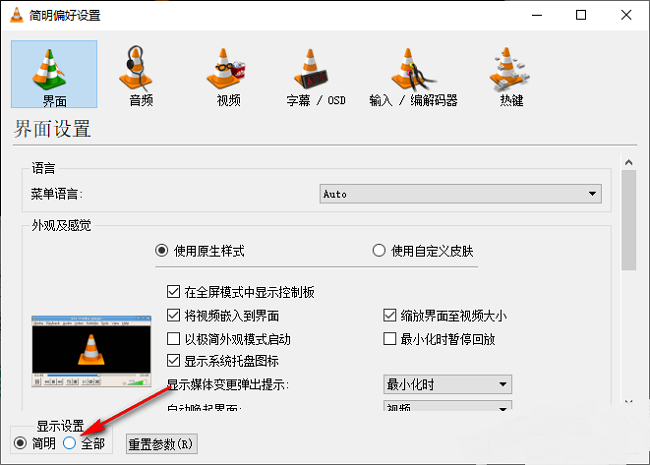Viewport: 650px width, 465px height.
Task: Toggle 缩放界面至视频大小 checkbox
Action: pyautogui.click(x=390, y=315)
